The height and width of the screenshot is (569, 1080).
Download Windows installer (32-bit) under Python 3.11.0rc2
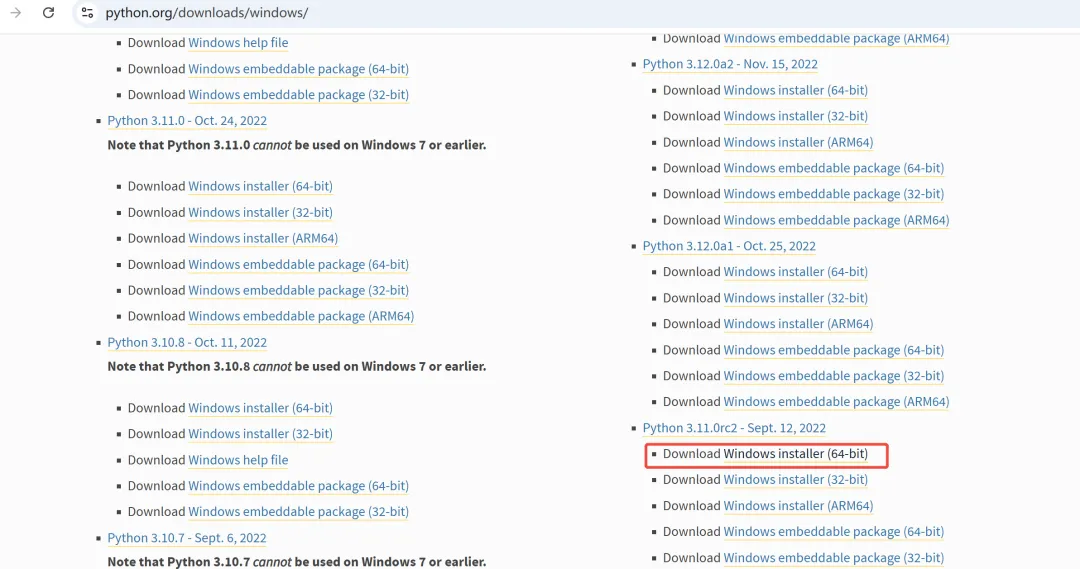[x=796, y=480]
